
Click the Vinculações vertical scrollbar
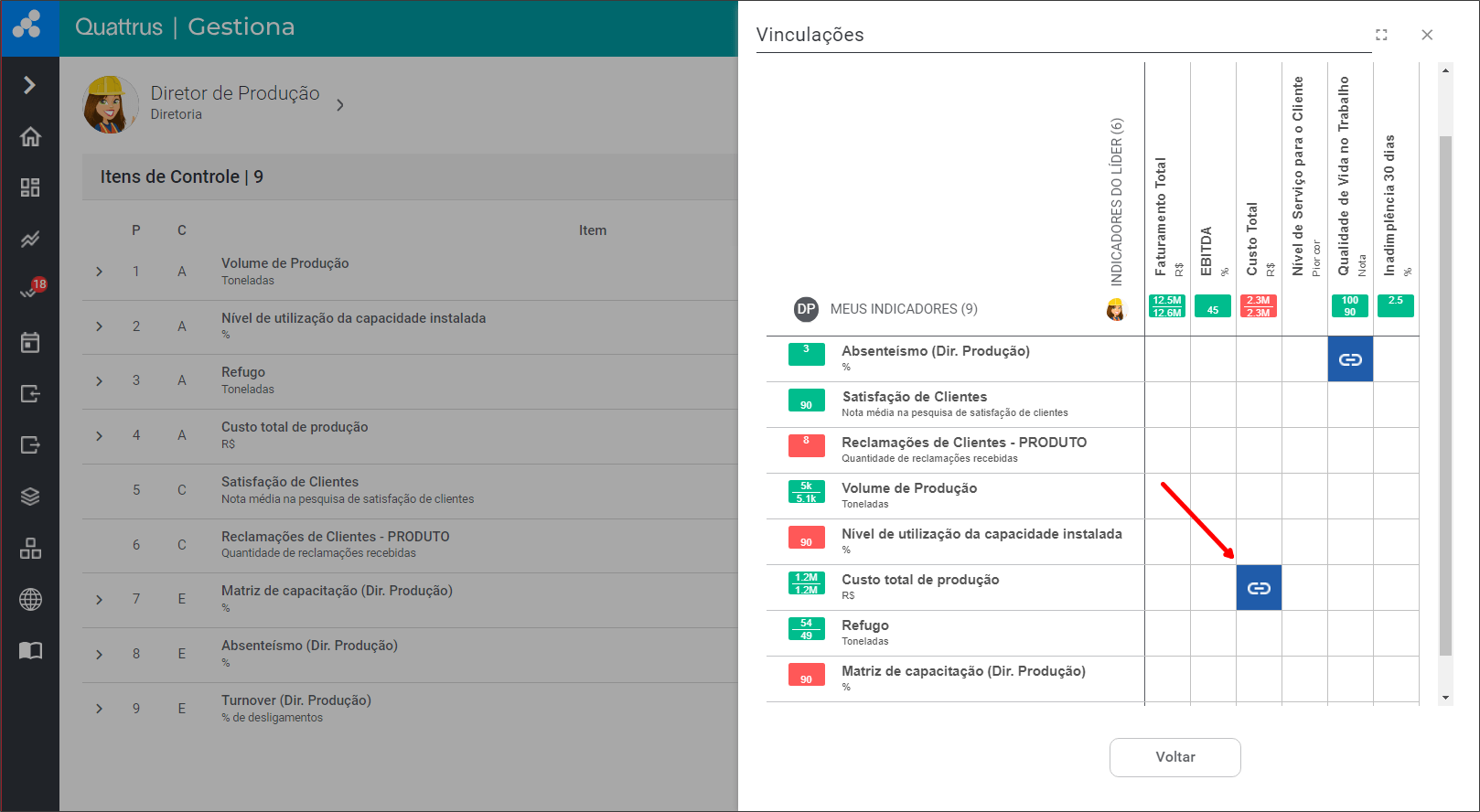click(x=1445, y=393)
